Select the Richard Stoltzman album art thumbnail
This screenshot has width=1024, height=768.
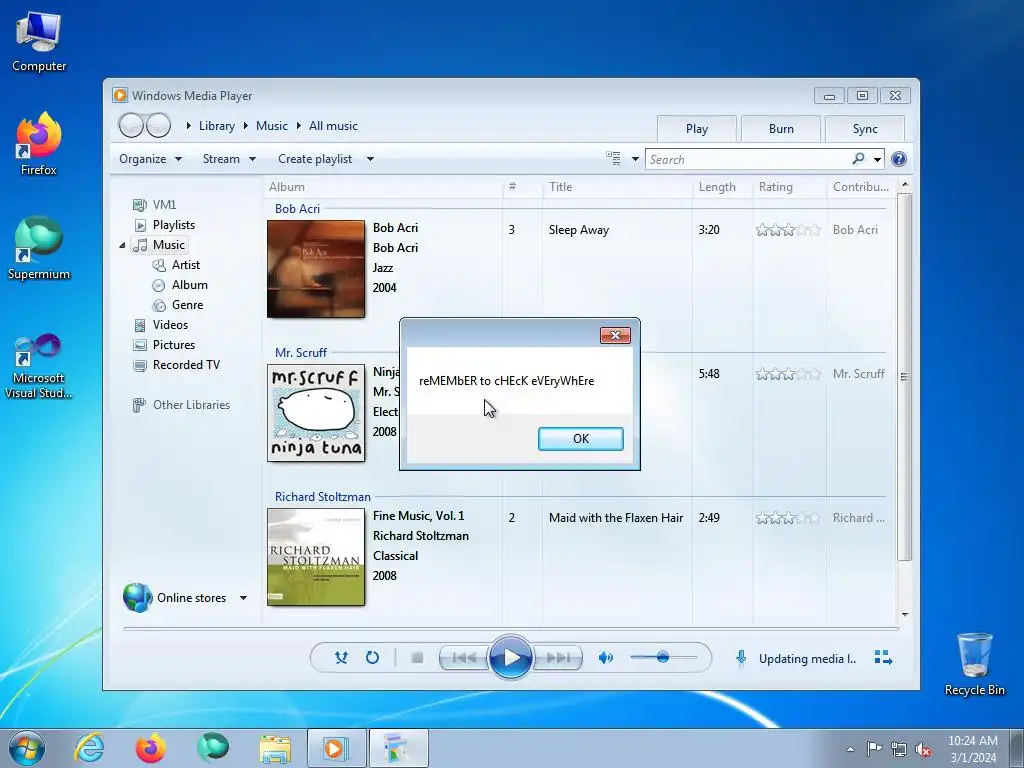[316, 557]
